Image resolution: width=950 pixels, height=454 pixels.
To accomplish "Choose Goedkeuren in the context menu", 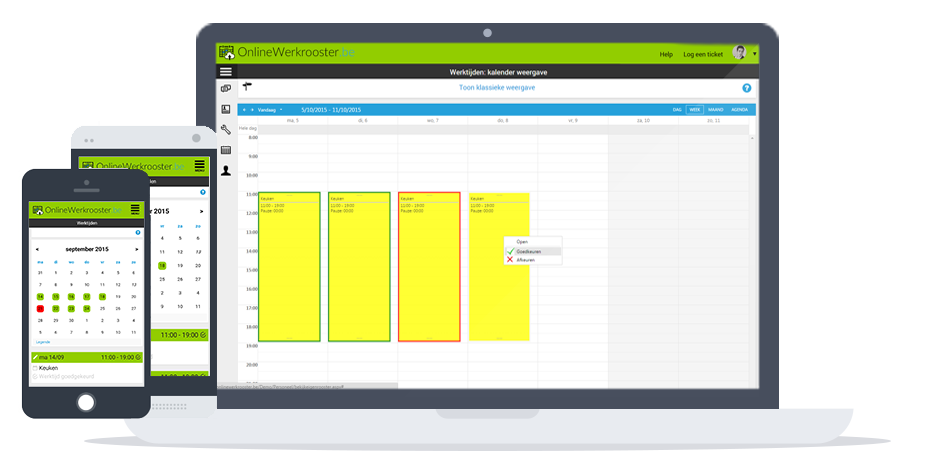I will click(x=530, y=251).
